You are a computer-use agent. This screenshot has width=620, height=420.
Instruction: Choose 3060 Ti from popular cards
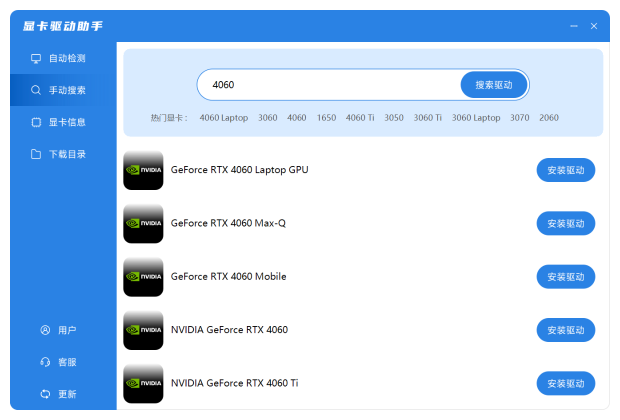[427, 118]
